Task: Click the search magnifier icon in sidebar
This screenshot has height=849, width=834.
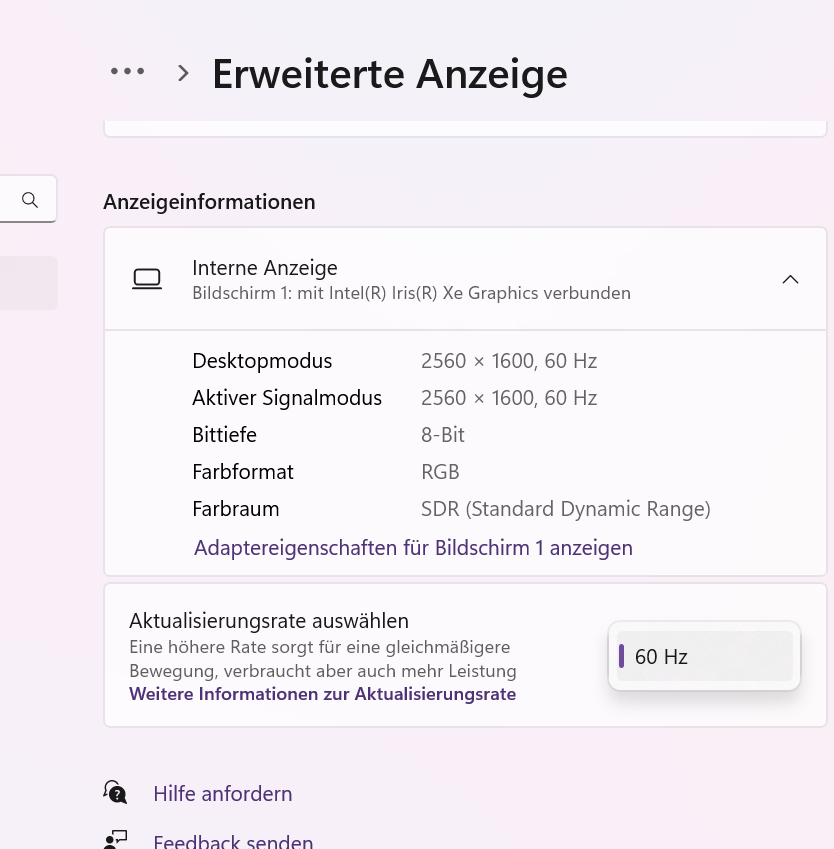Action: click(27, 198)
